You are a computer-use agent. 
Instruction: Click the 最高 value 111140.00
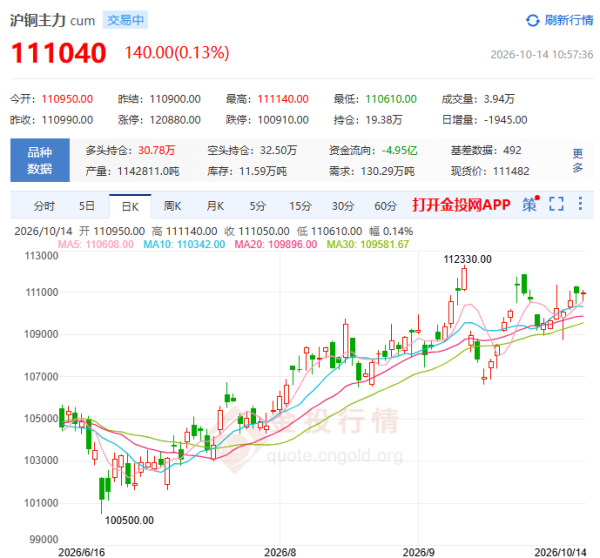[283, 99]
